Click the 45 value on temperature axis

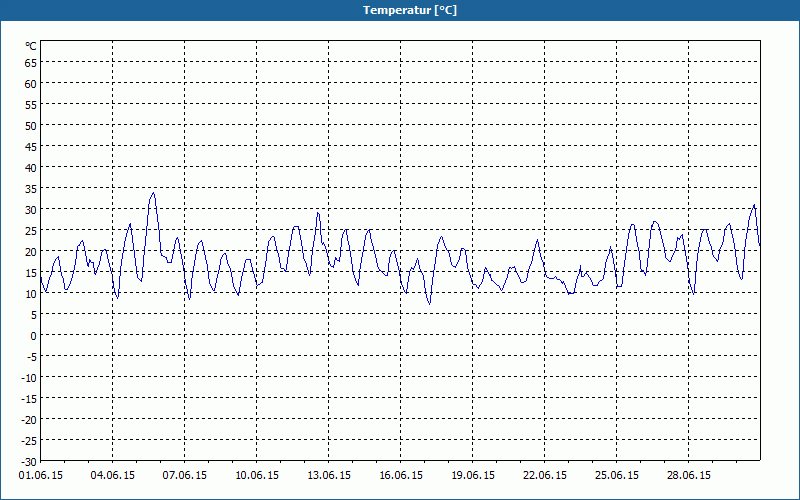[x=31, y=147]
